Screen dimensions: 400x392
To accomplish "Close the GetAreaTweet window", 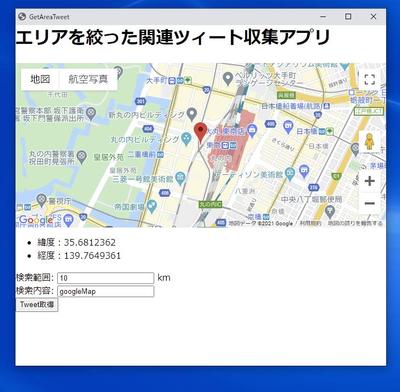I will pyautogui.click(x=373, y=16).
